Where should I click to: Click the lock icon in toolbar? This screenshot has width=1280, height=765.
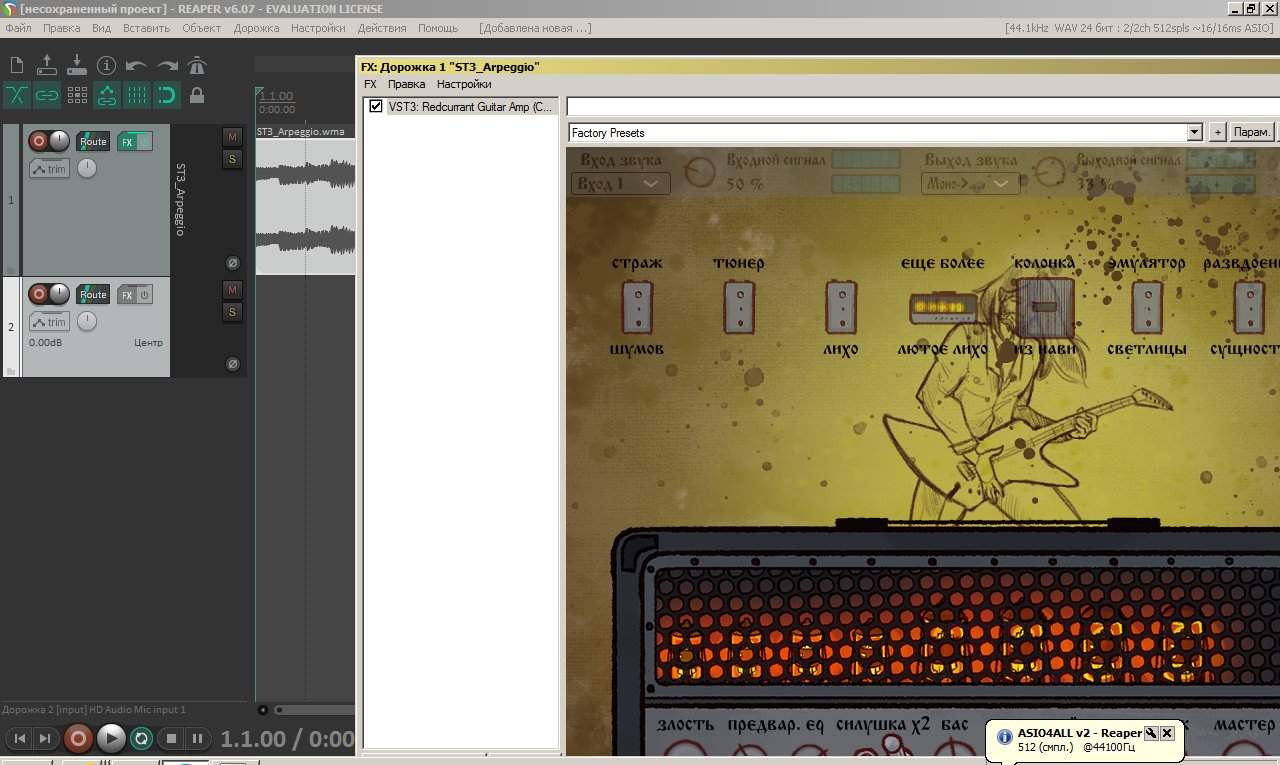197,96
